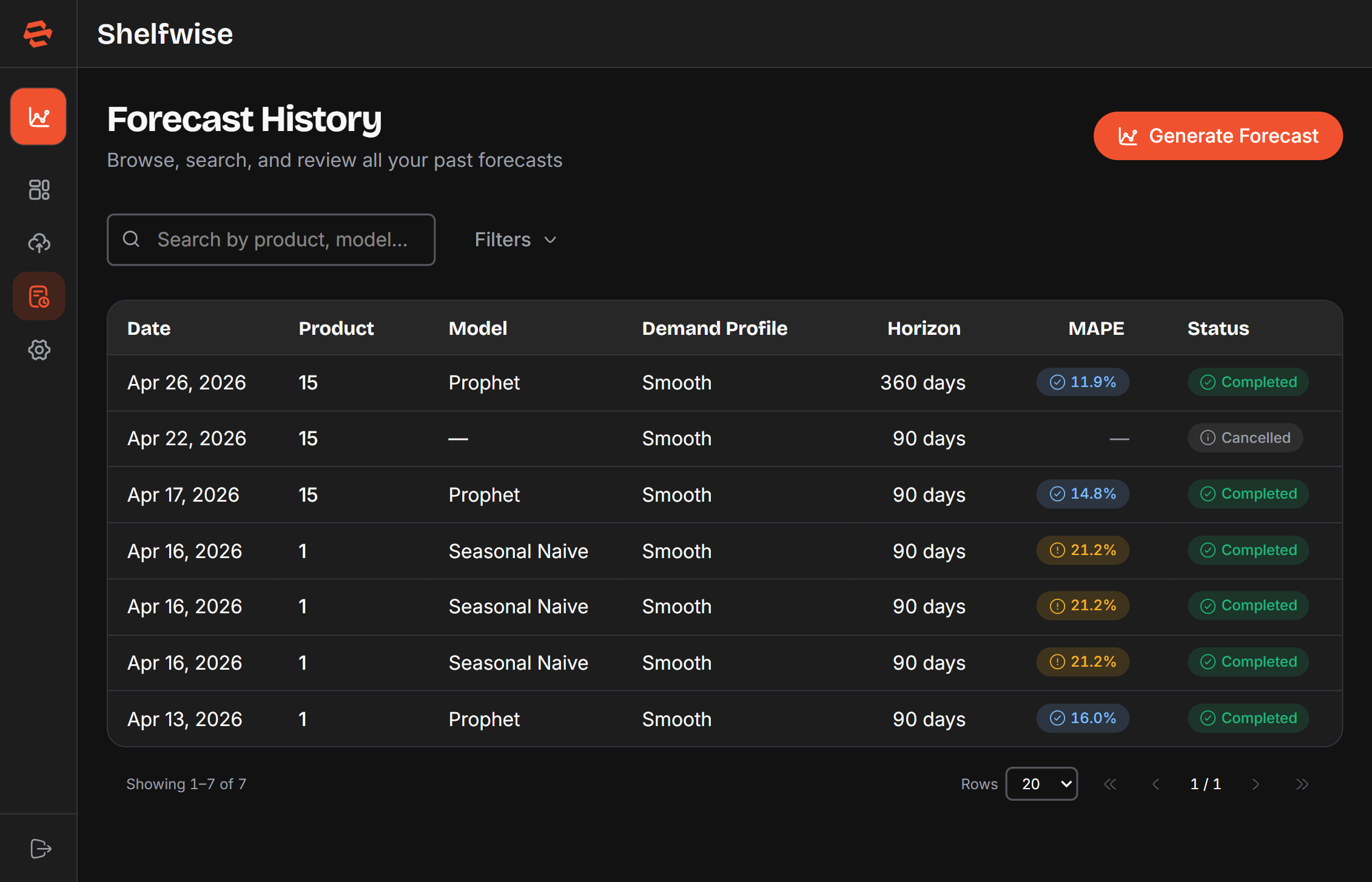This screenshot has width=1372, height=882.
Task: Open the cloud upload sidebar icon
Action: coord(39,243)
